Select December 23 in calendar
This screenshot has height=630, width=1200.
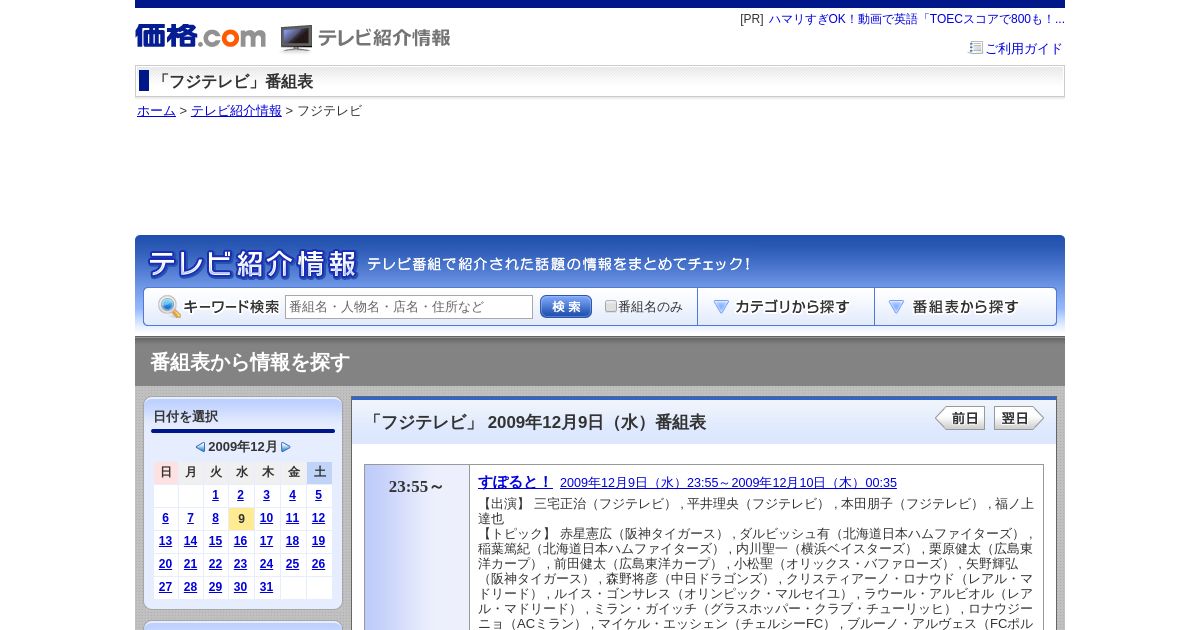[240, 564]
